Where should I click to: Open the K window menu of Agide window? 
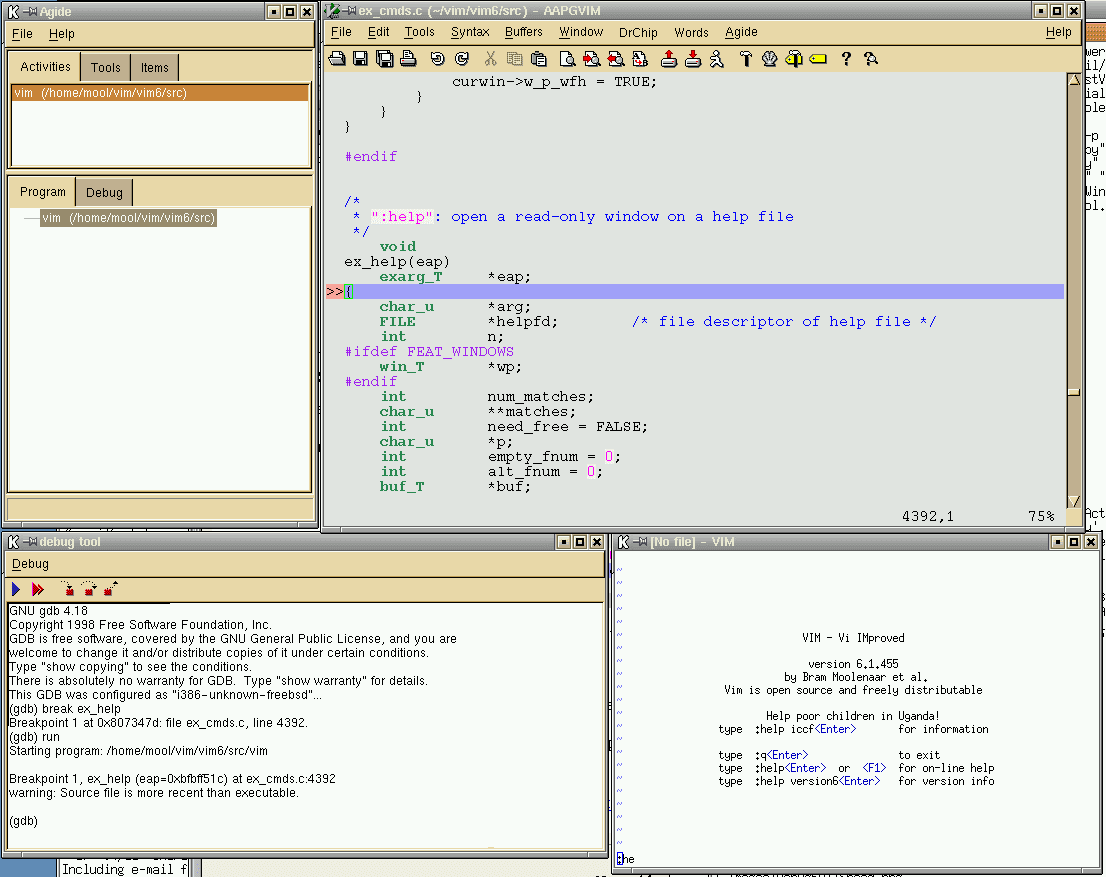pos(13,11)
